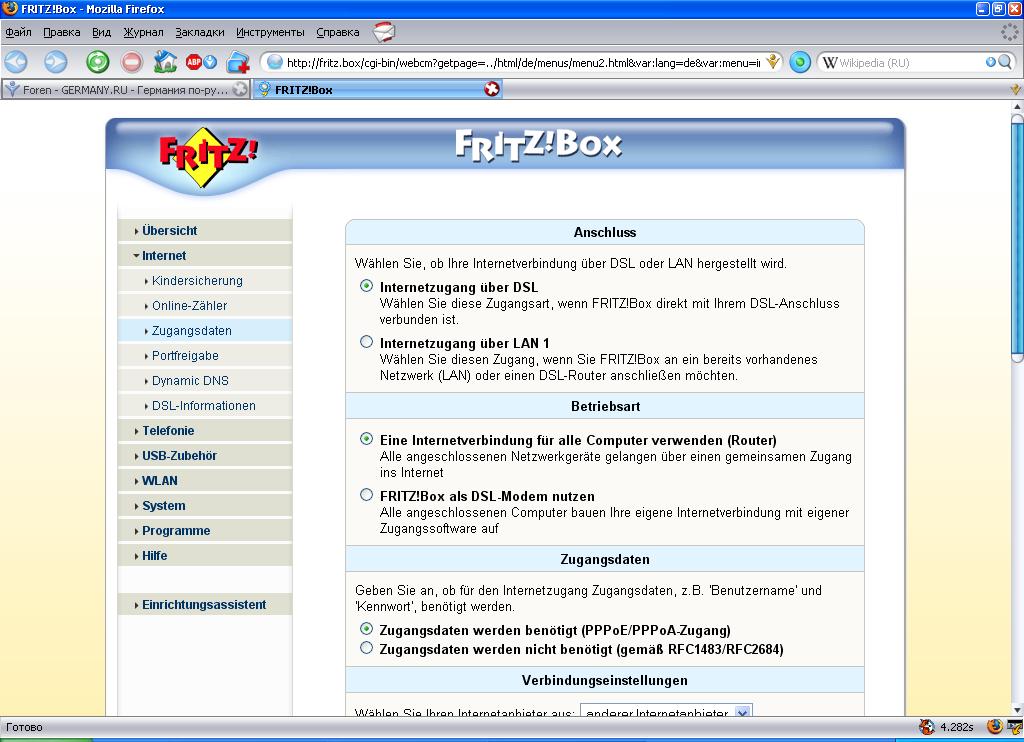Open the Portfreigabe sidebar link
This screenshot has height=742, width=1024.
tap(185, 356)
